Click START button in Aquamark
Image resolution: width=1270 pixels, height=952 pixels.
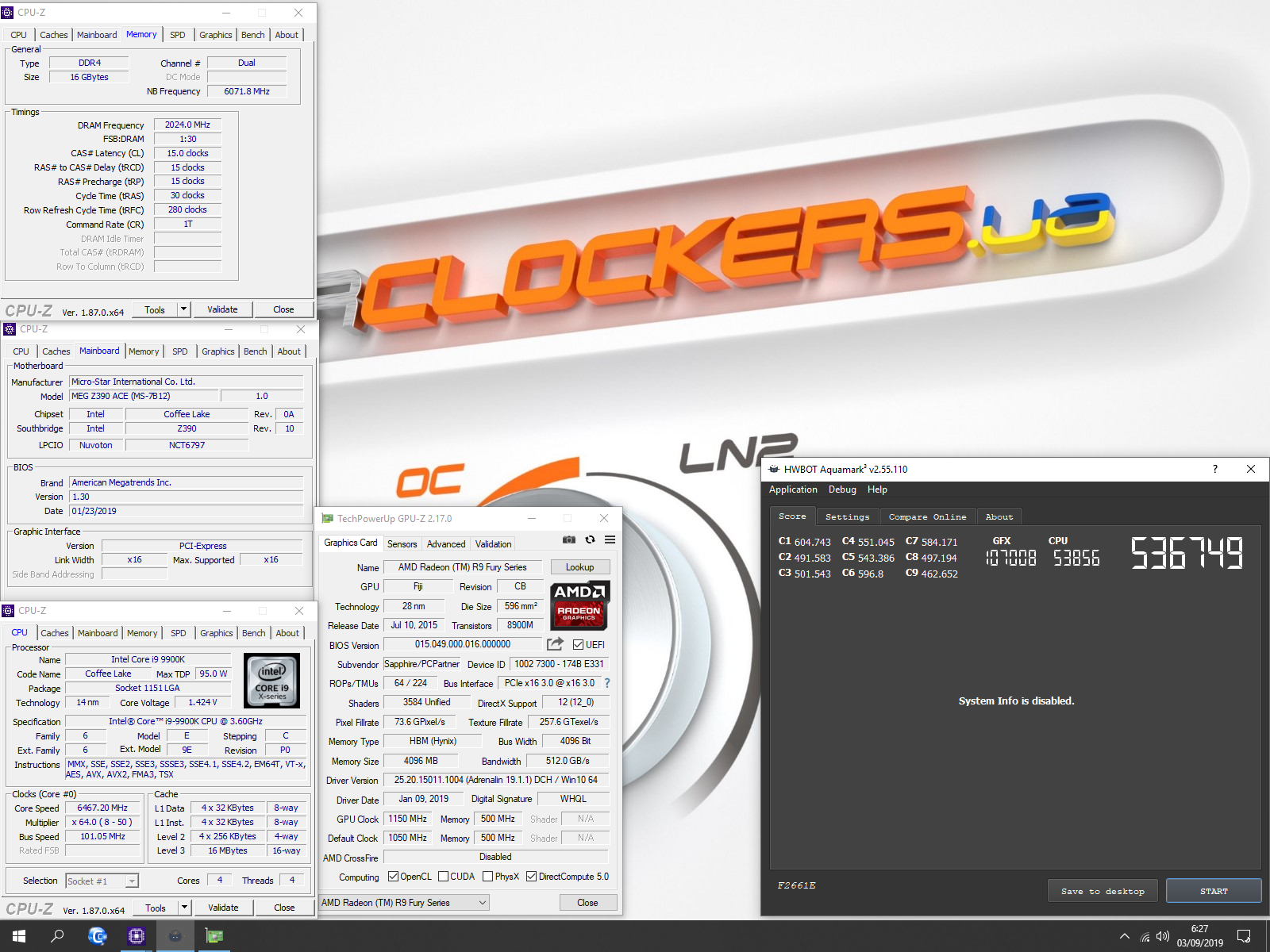(x=1214, y=891)
